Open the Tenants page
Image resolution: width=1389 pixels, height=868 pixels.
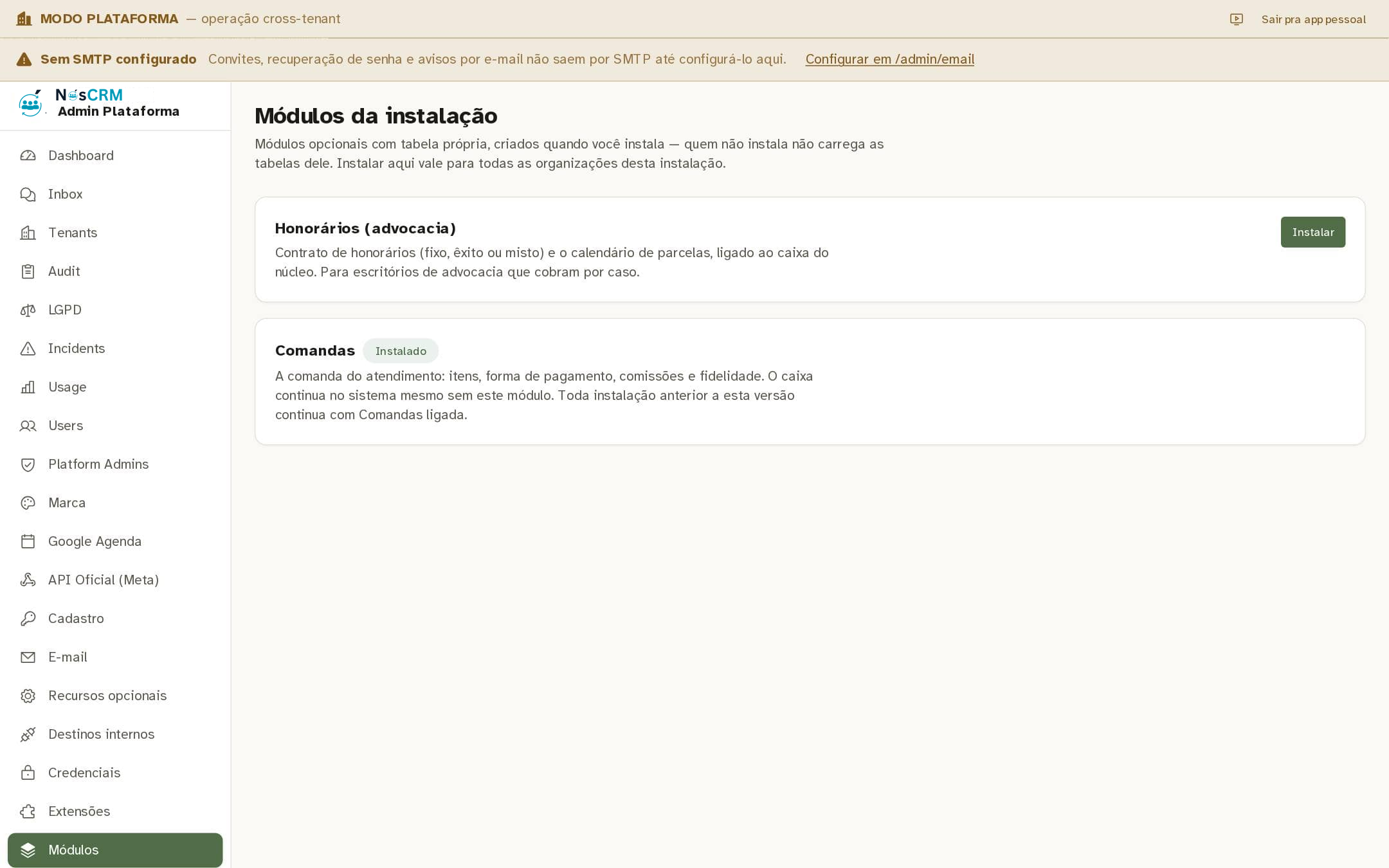[115, 233]
